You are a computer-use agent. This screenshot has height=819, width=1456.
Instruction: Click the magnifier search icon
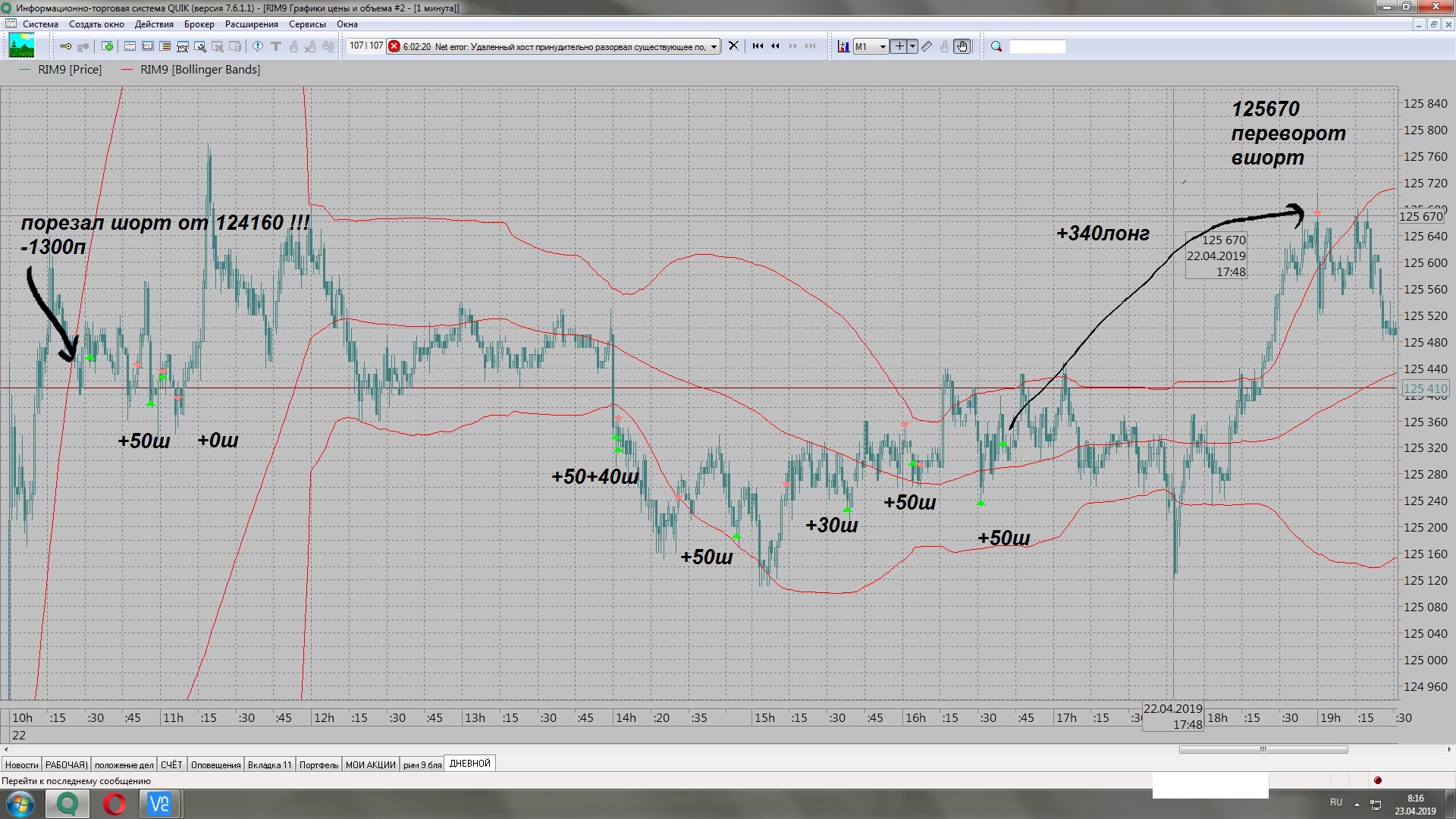pos(996,46)
